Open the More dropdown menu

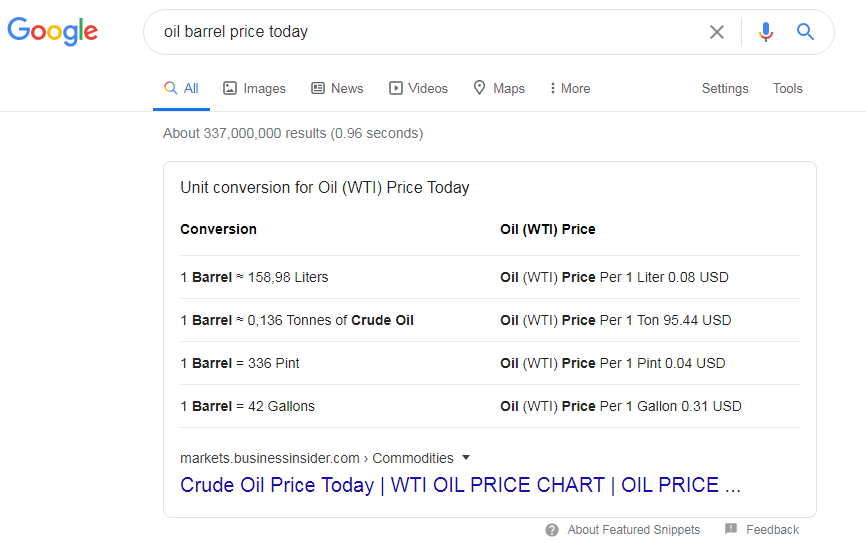coord(570,88)
